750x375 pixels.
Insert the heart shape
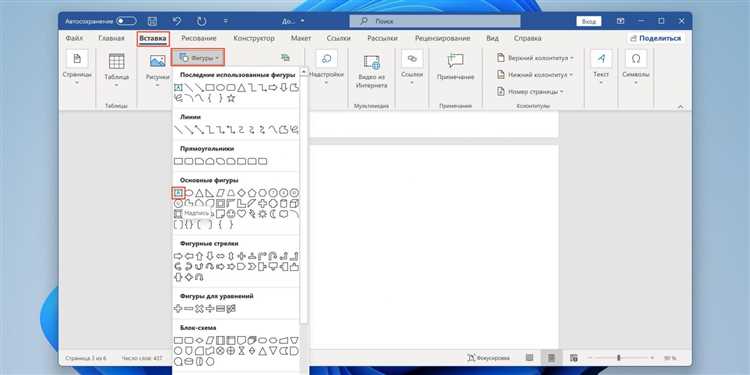point(241,213)
